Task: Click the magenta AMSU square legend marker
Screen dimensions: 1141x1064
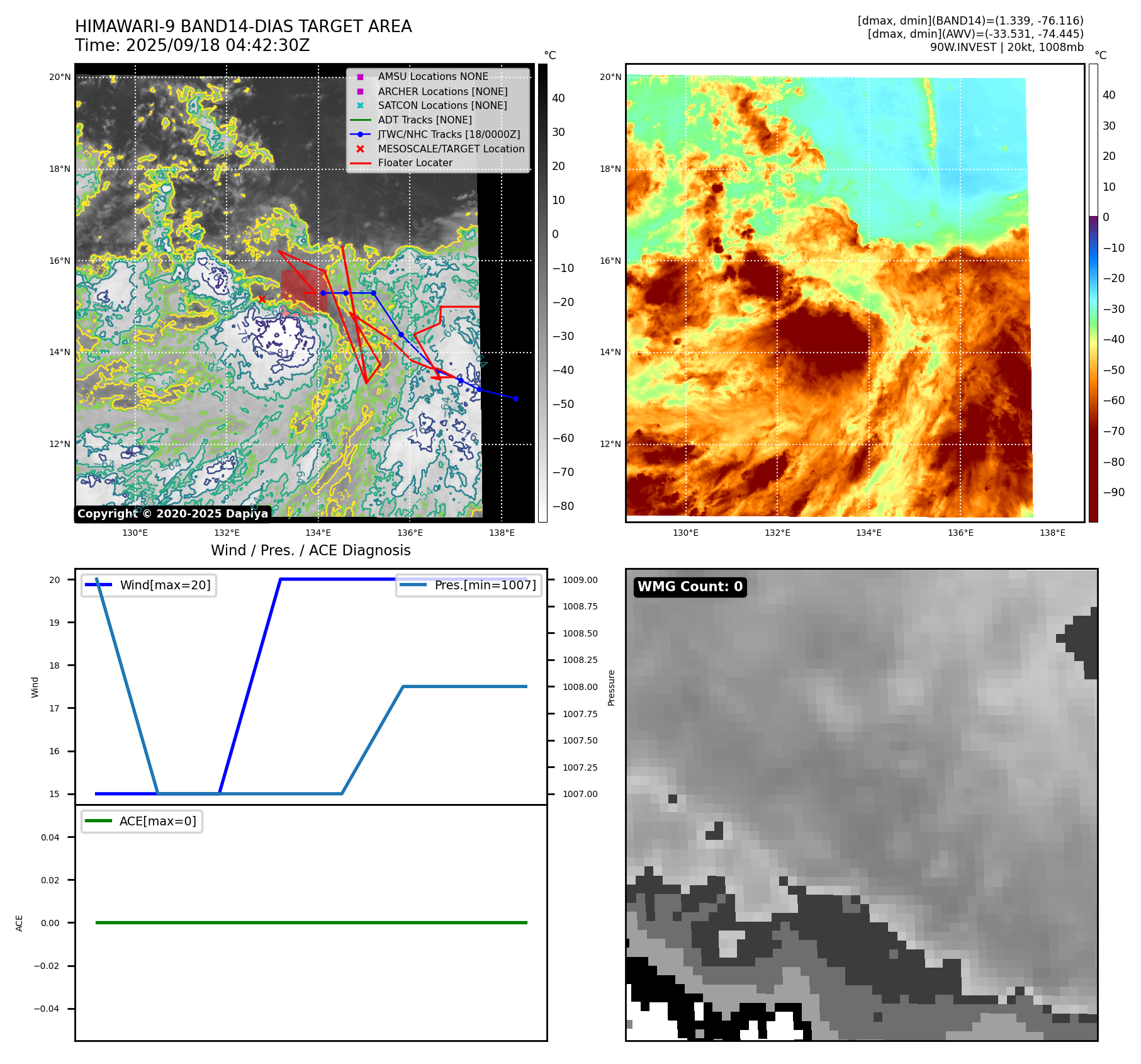Action: click(360, 77)
